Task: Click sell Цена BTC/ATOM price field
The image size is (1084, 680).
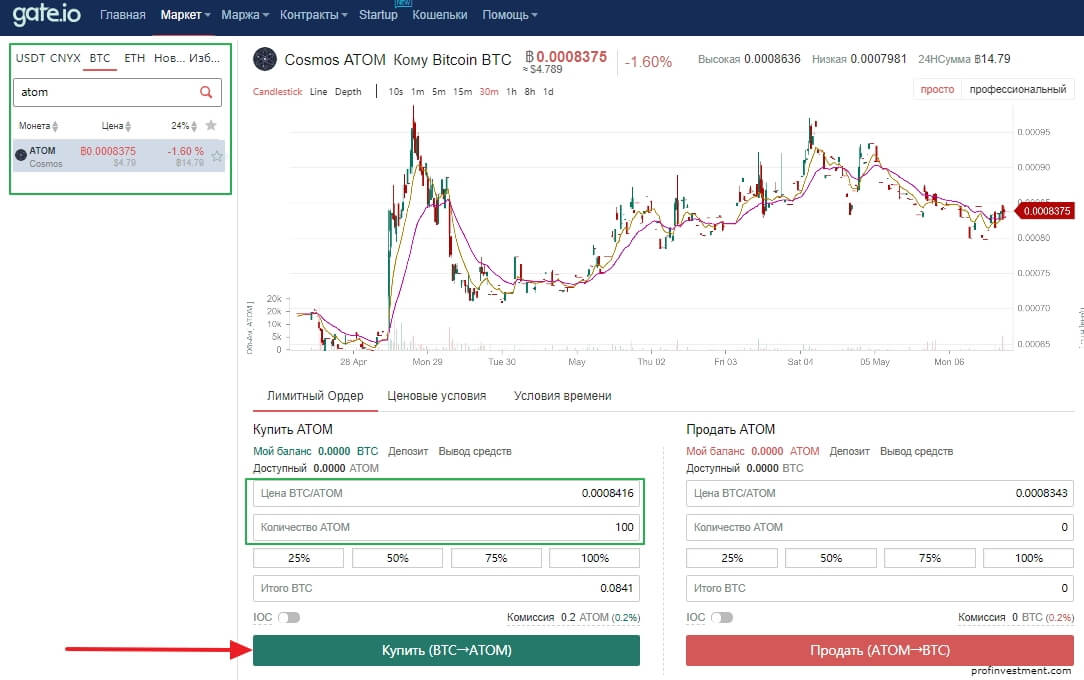Action: point(879,493)
